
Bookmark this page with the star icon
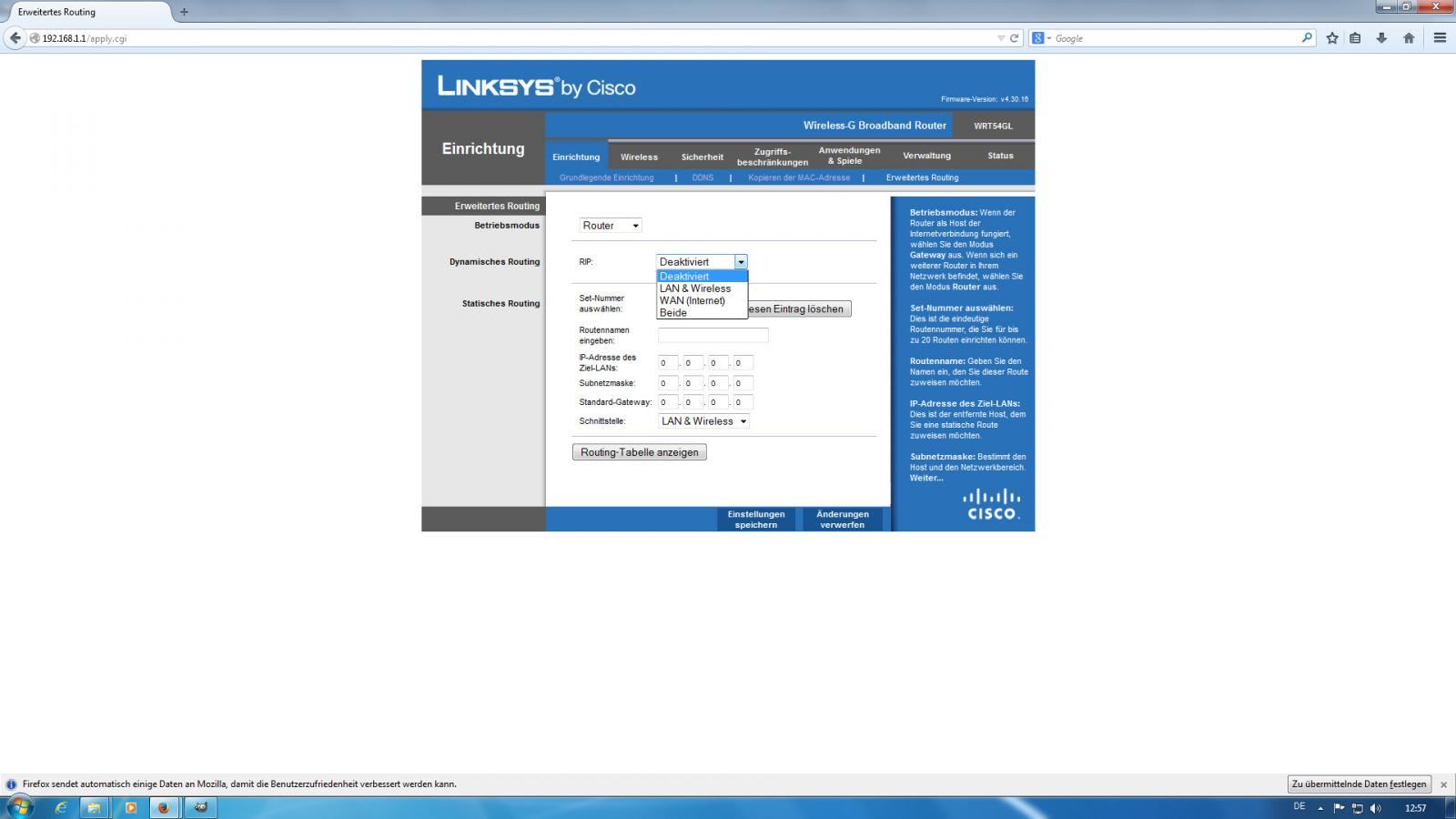point(1332,38)
